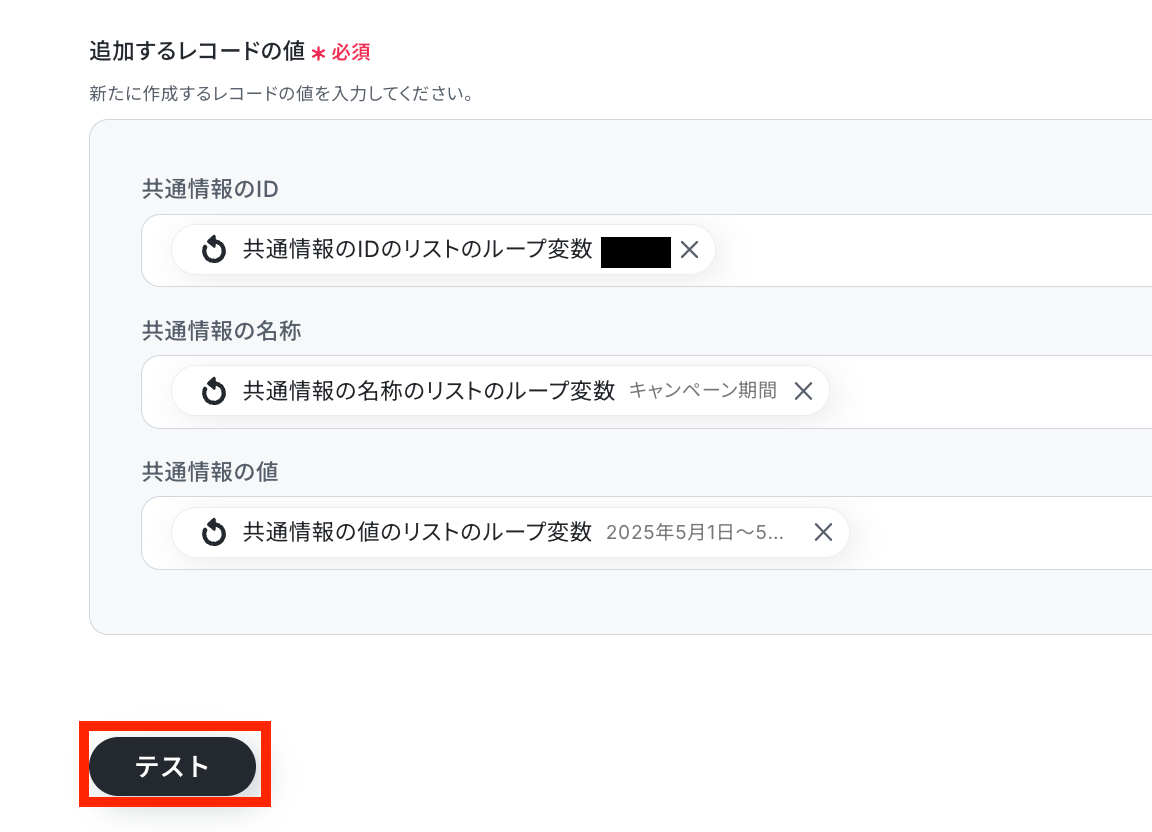Click the 2025年5月1日 preview value
Screen dimensions: 1152x832
coord(695,532)
